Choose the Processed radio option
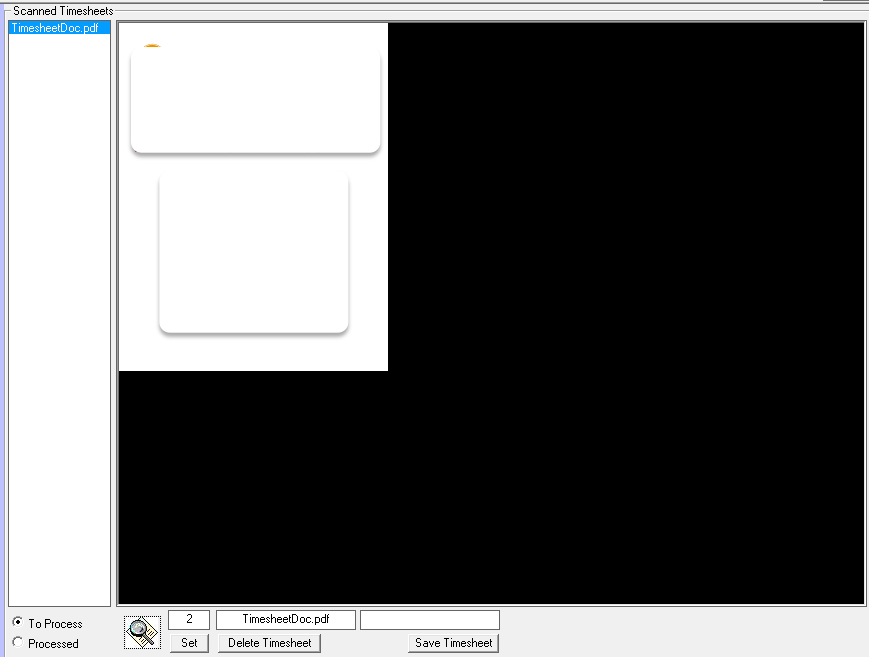The image size is (869, 657). point(17,643)
